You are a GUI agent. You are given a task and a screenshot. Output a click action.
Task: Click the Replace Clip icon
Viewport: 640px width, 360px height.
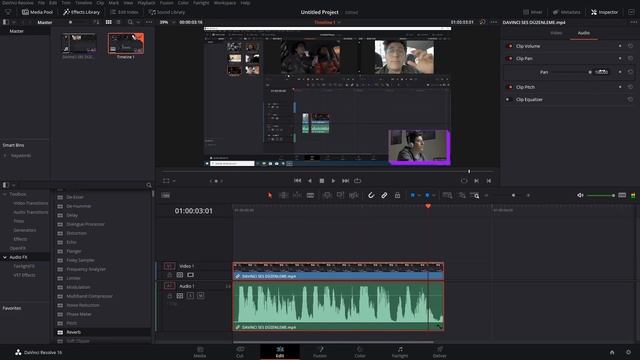point(353,196)
